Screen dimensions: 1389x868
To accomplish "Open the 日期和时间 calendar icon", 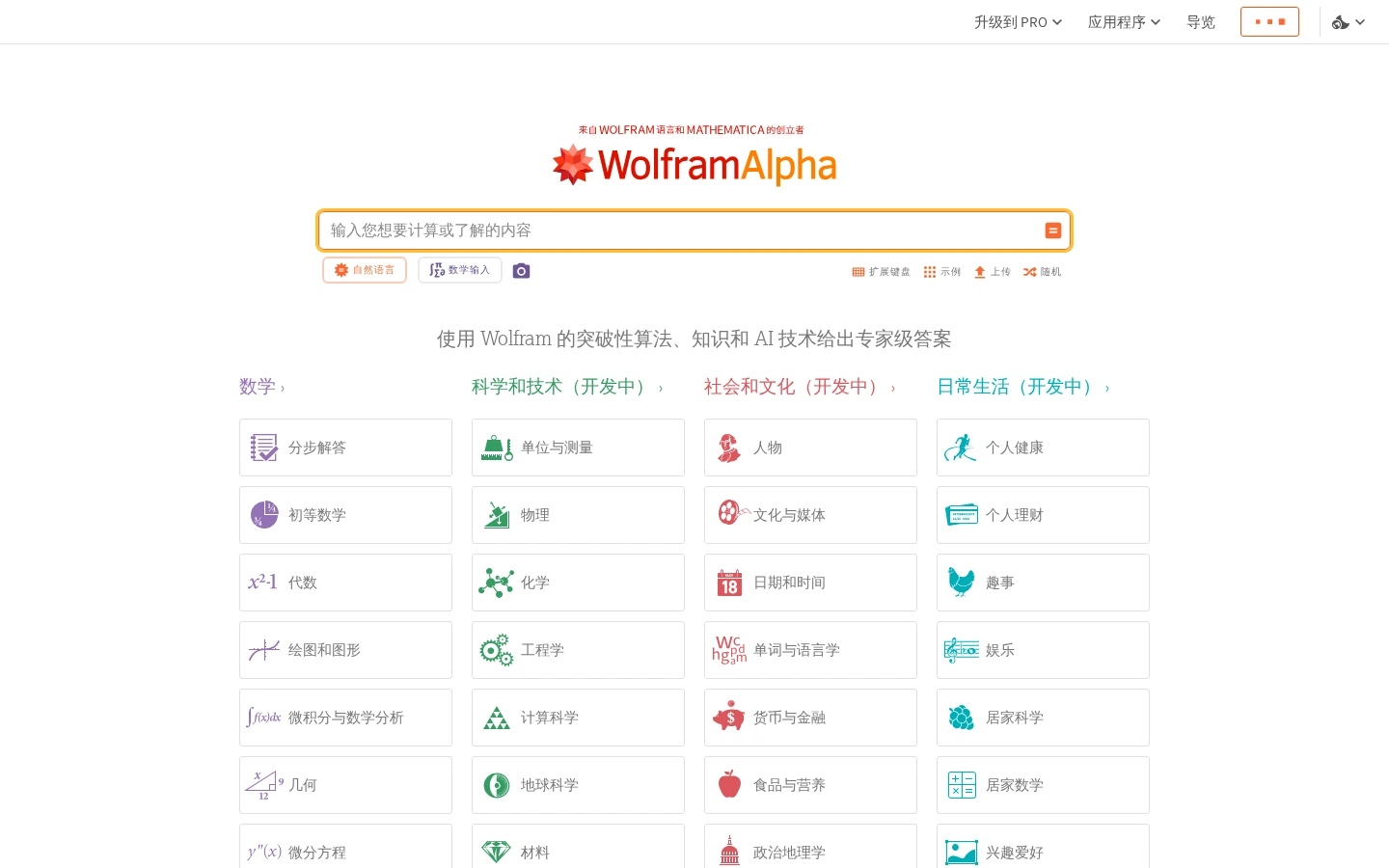I will (x=729, y=583).
